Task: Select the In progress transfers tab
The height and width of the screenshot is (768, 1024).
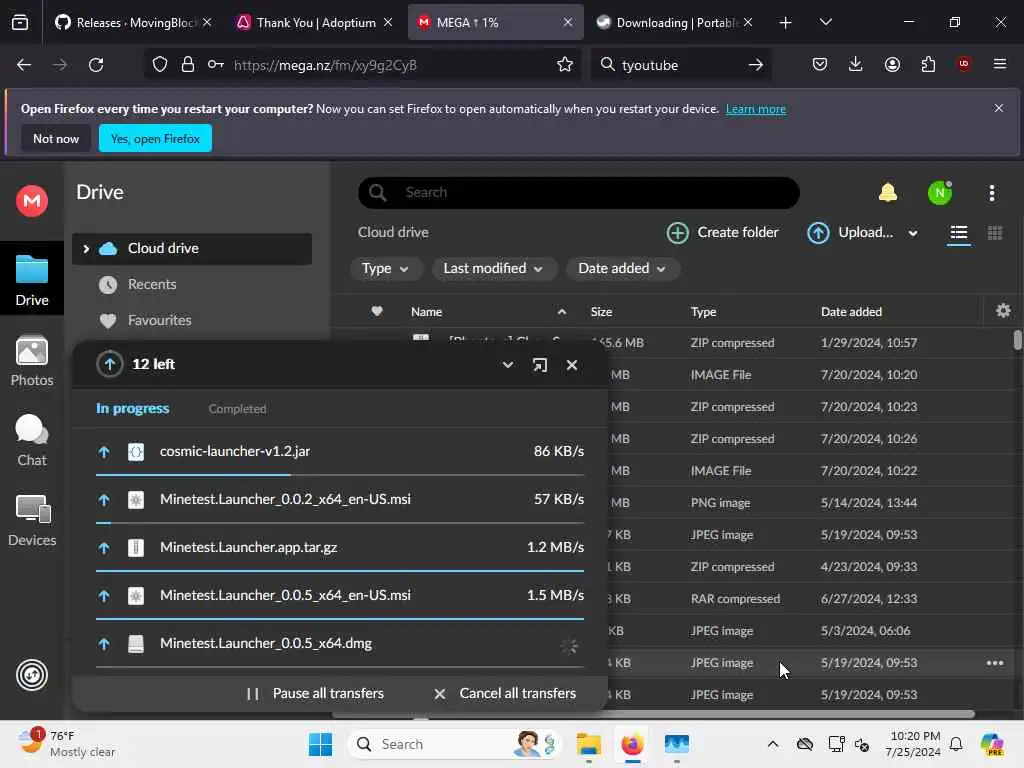Action: point(133,409)
